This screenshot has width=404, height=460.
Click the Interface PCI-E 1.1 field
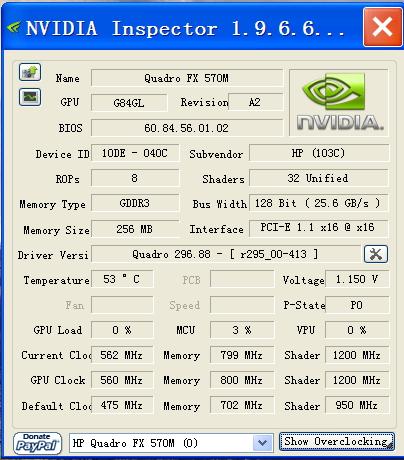pyautogui.click(x=319, y=228)
